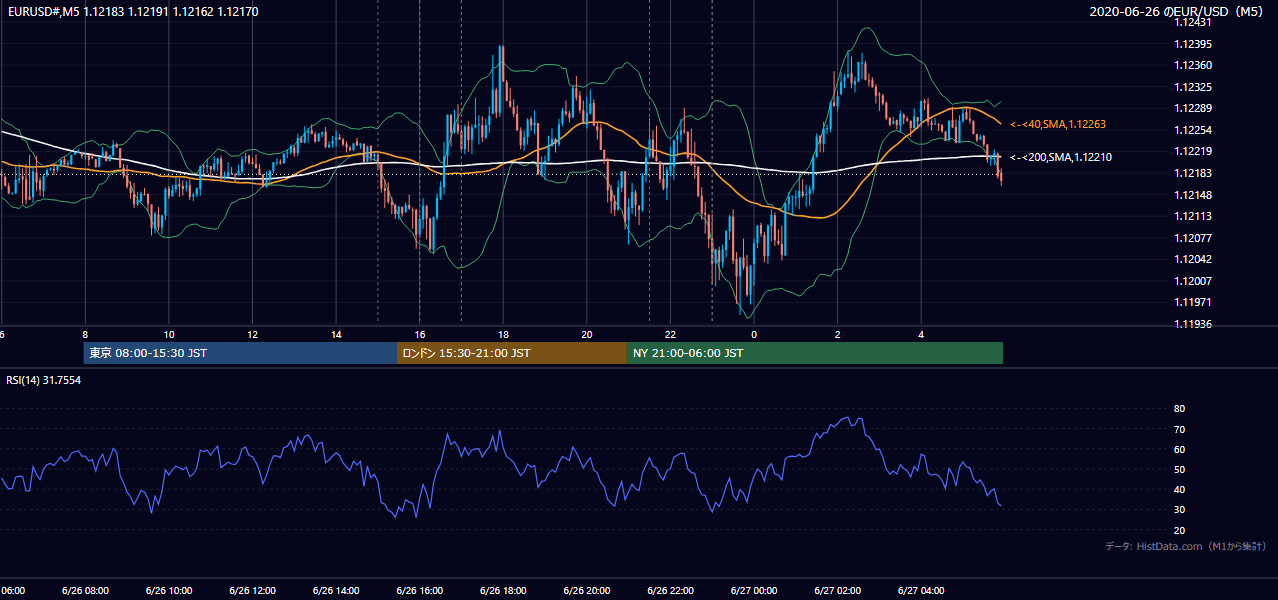Select the Tokyo 08:00-15:30 JST session bar
Viewport: 1278px width, 600px height.
[x=240, y=353]
